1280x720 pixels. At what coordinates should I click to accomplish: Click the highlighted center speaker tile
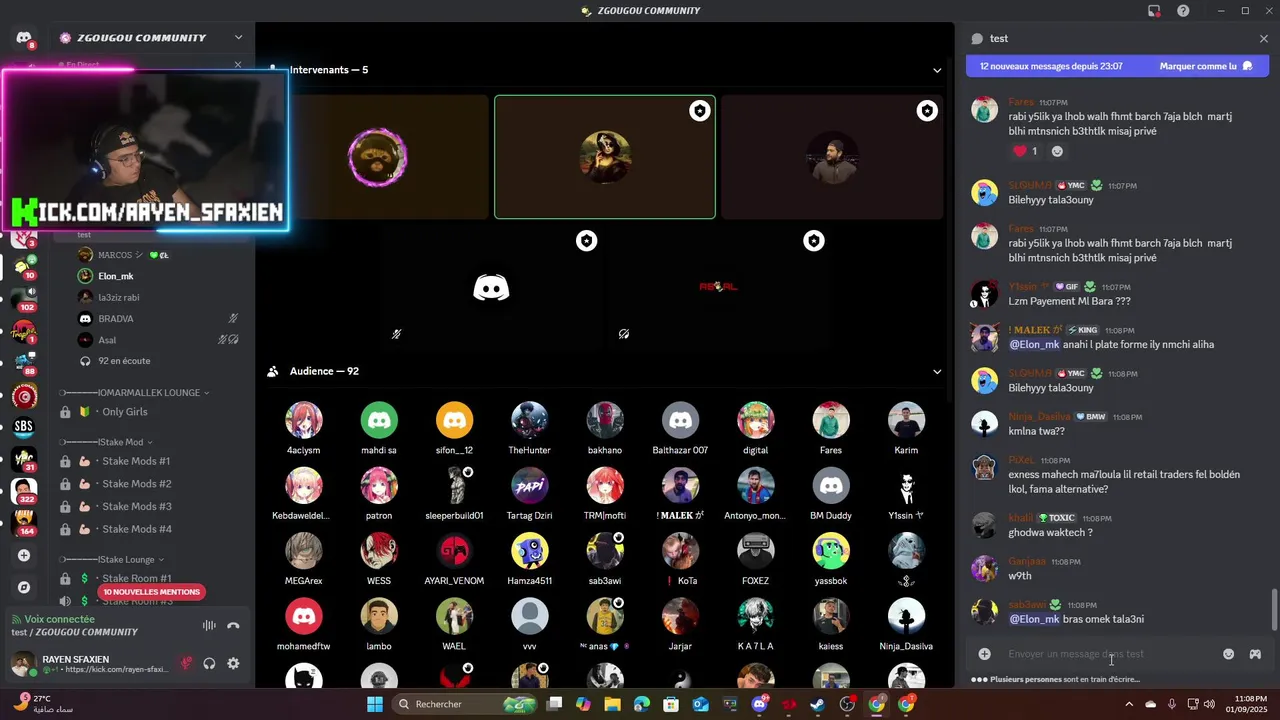click(x=605, y=157)
